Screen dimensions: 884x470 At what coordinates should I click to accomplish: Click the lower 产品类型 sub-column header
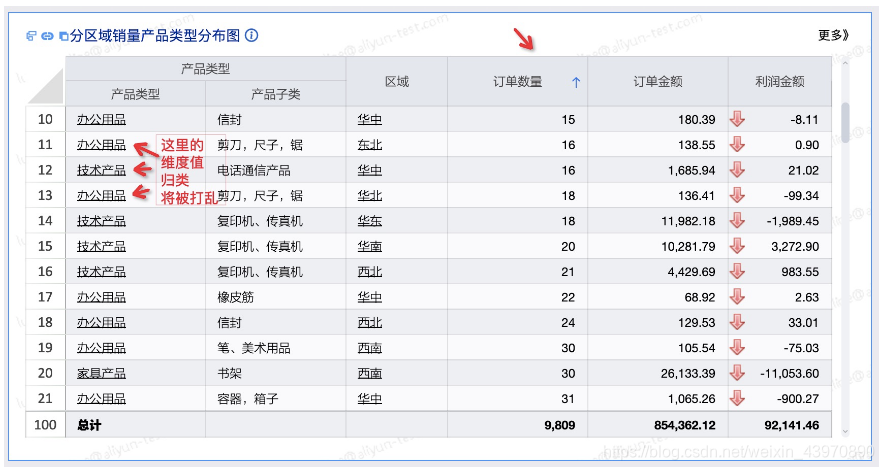click(135, 94)
